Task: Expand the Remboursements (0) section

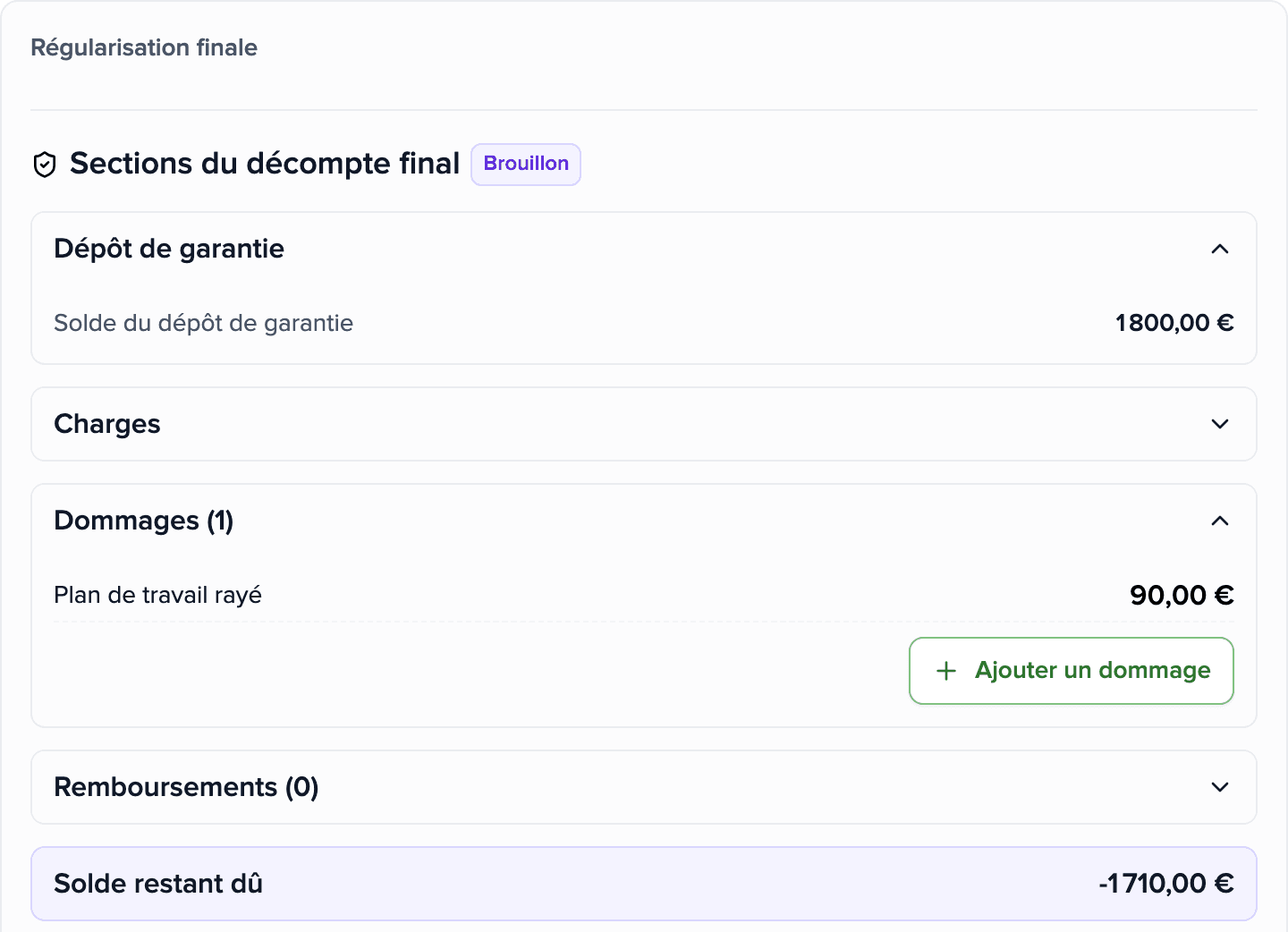Action: click(1219, 787)
